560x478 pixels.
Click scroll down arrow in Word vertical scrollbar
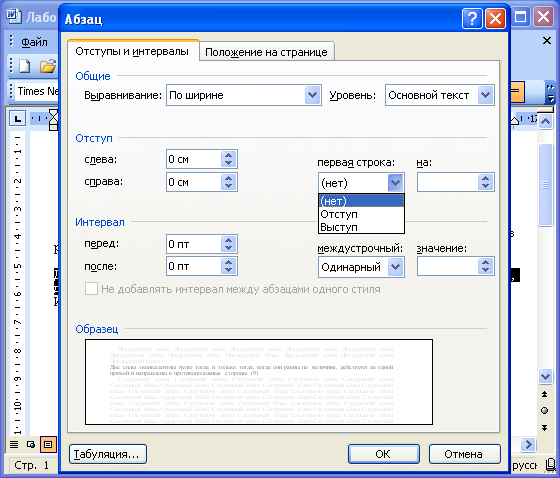click(545, 376)
